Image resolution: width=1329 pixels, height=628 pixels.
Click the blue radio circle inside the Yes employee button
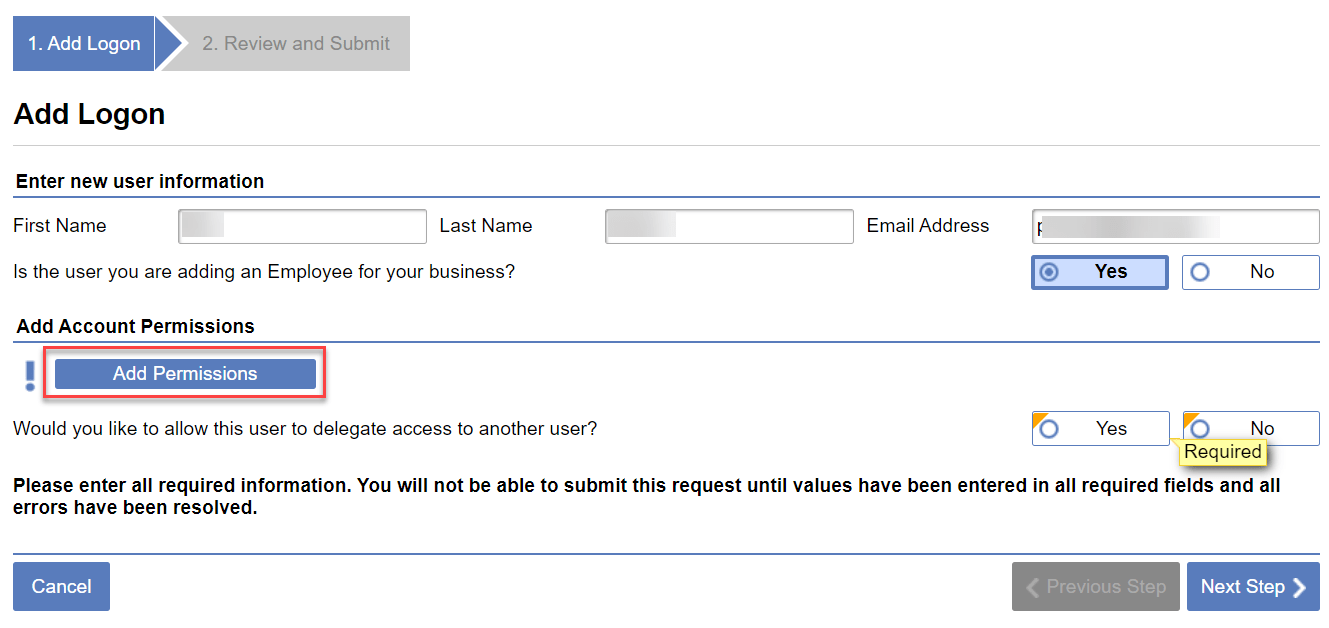[1050, 272]
